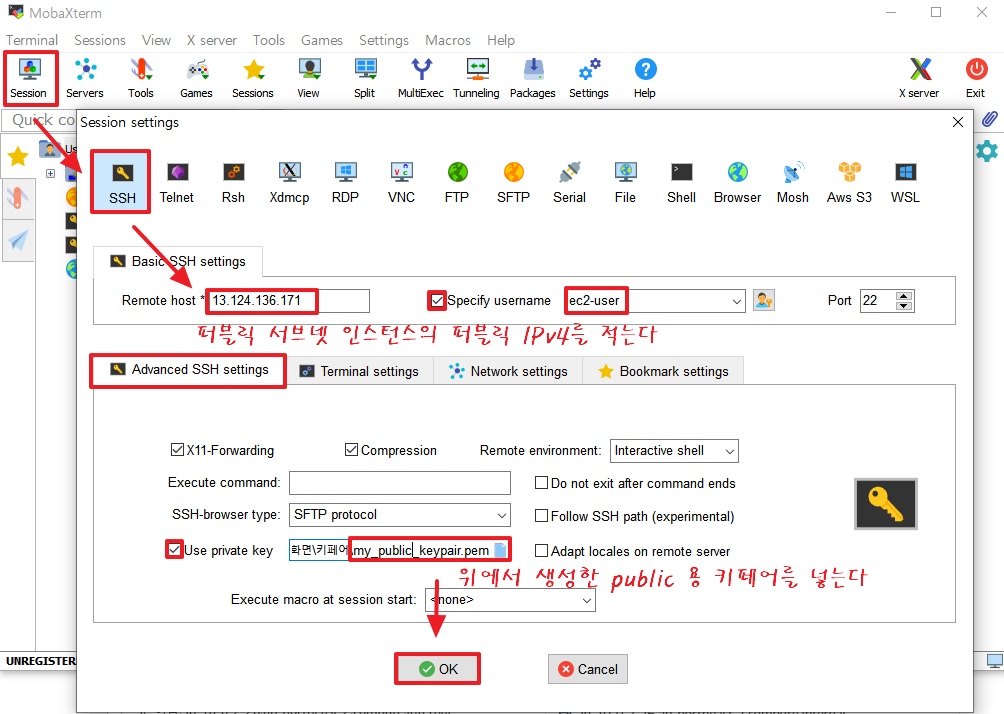Open the Tools toolbar icon

(141, 79)
